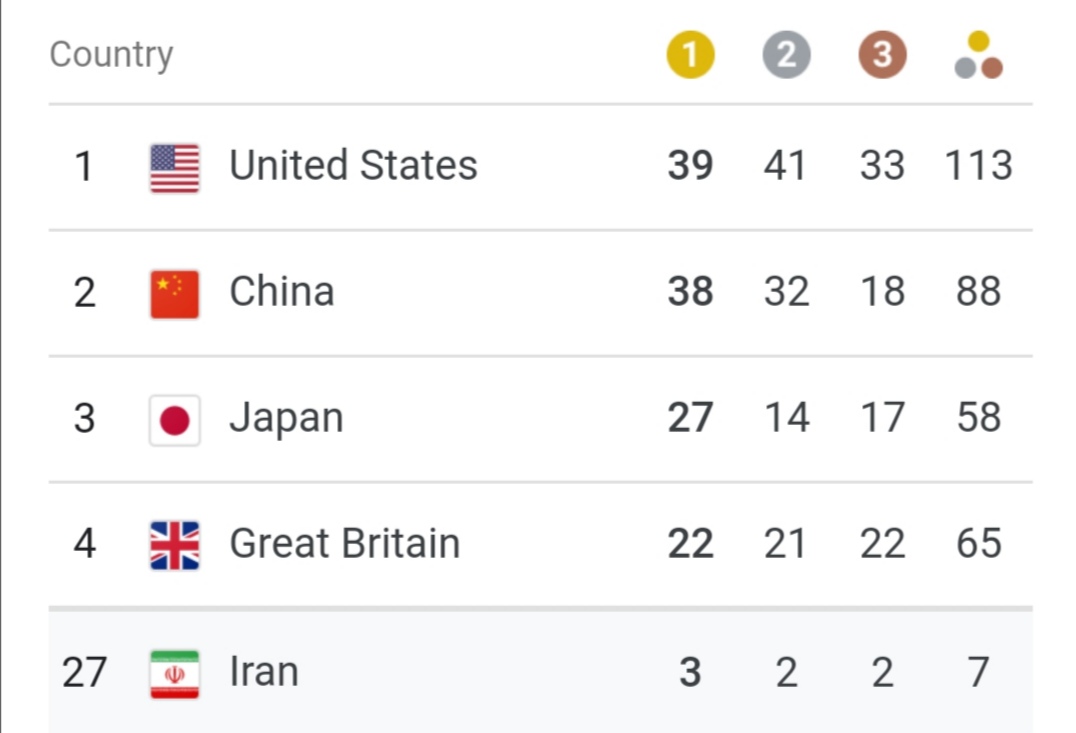This screenshot has height=733, width=1076.
Task: Click the China flag icon
Action: (174, 293)
